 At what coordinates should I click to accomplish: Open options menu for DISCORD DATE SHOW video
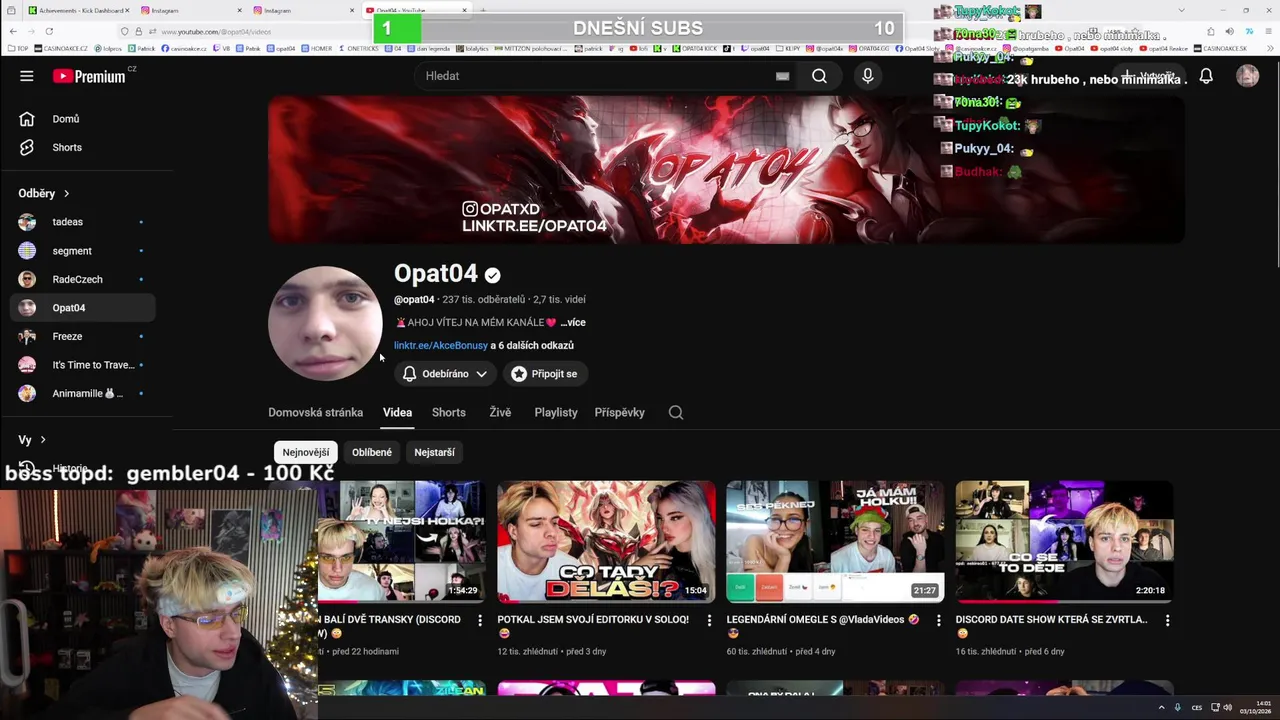pos(1167,621)
